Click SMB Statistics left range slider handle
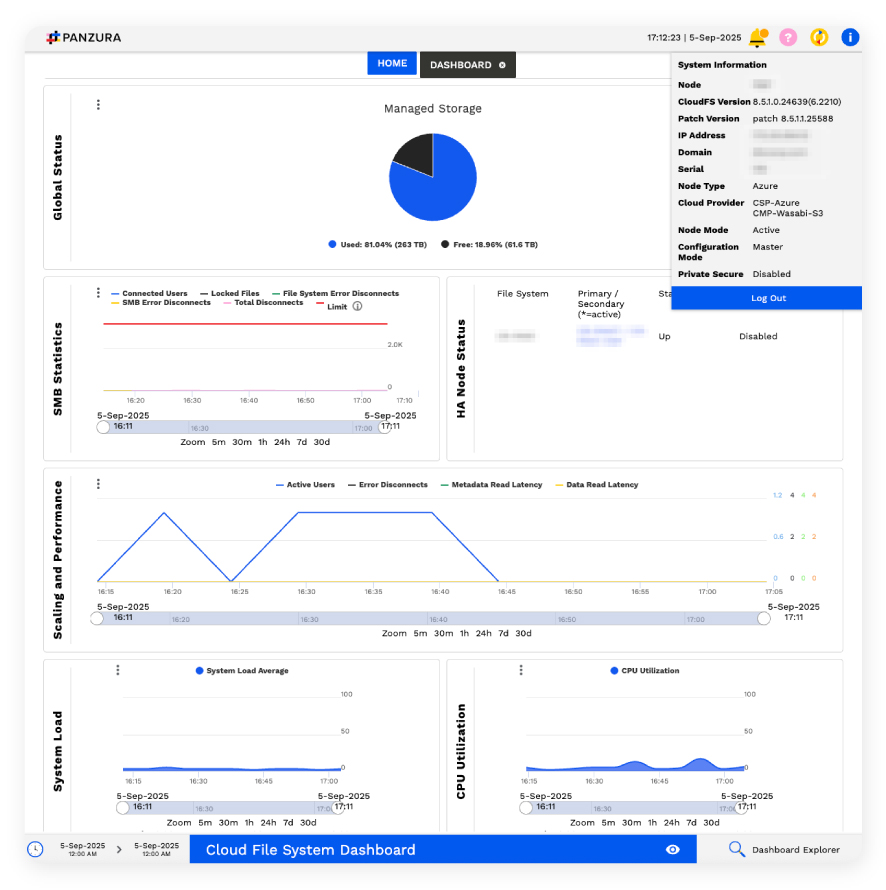The height and width of the screenshot is (890, 886). coord(103,427)
